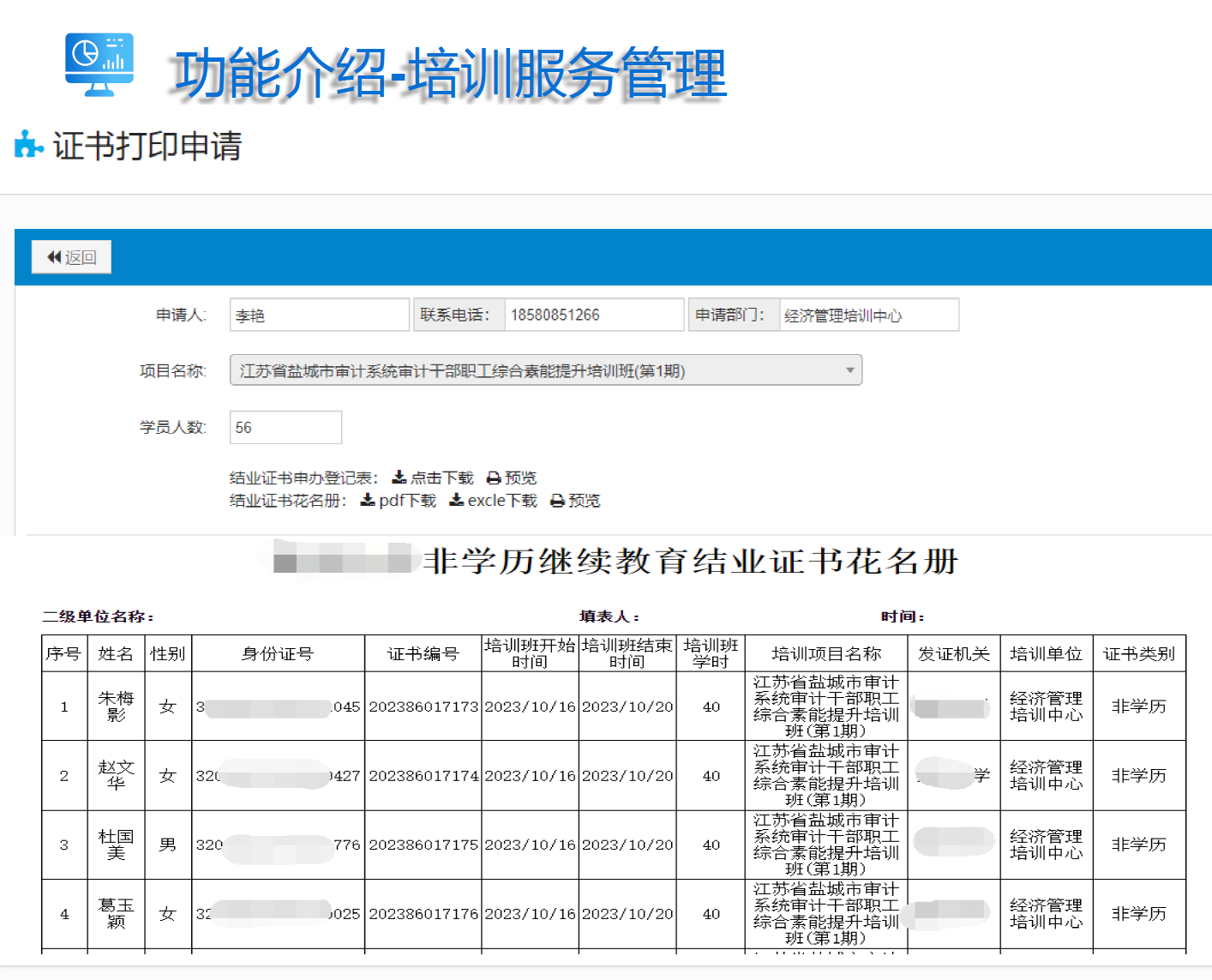Click the monitor chart icon in header
The width and height of the screenshot is (1212, 980).
coord(99,64)
